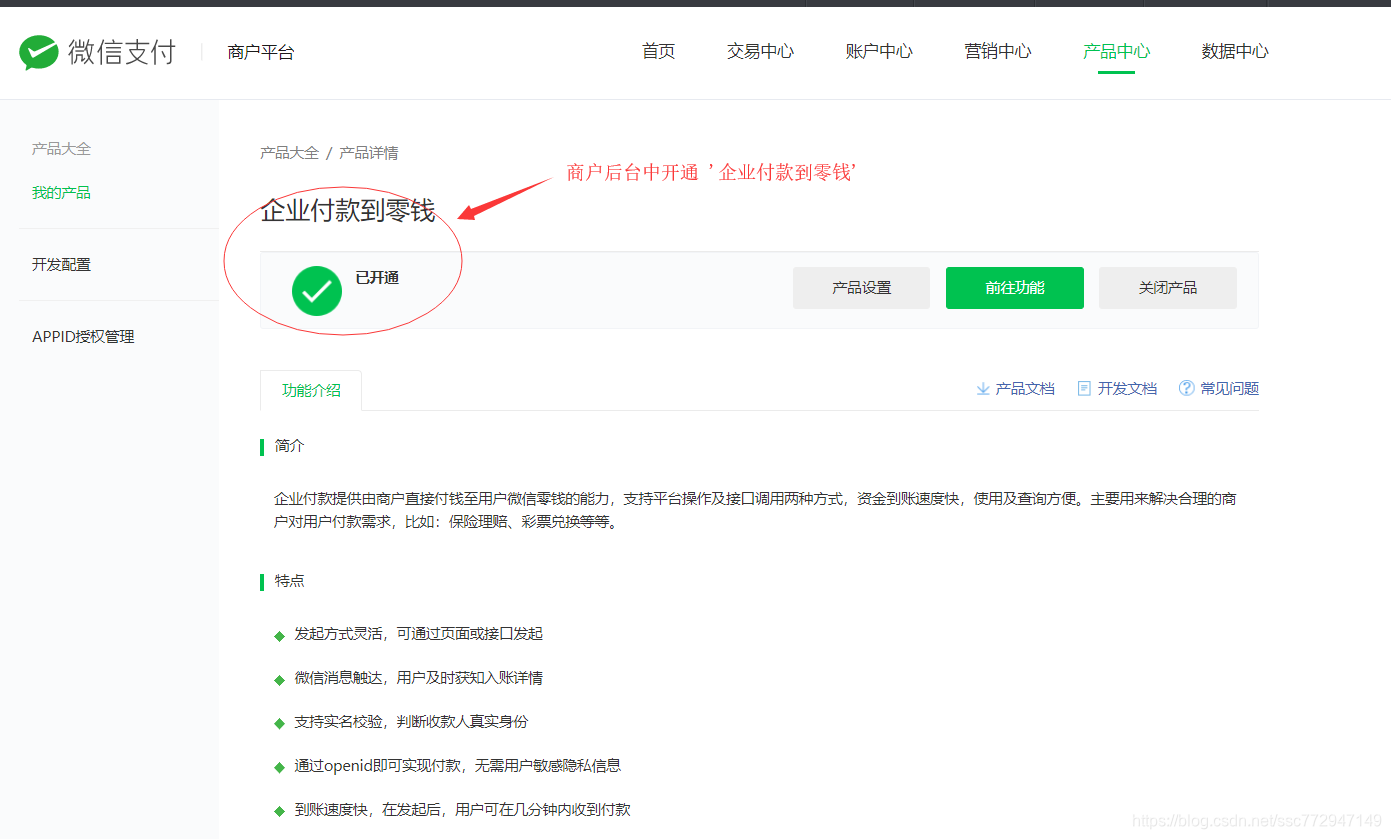Click the 特点 section heading

289,581
